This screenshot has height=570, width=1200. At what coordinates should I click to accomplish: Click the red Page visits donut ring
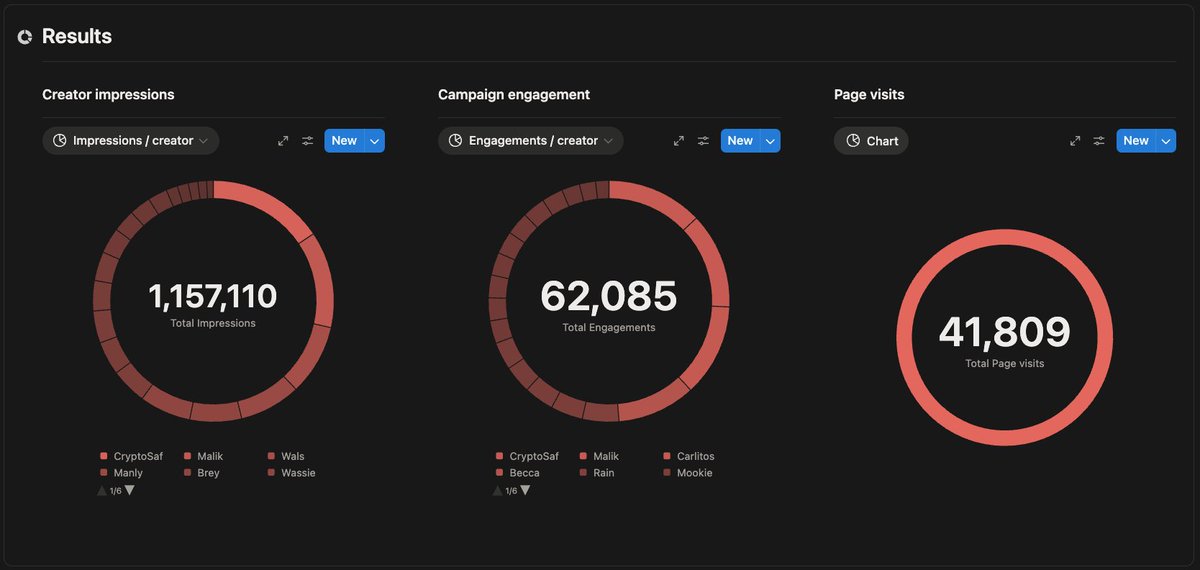click(x=1005, y=238)
